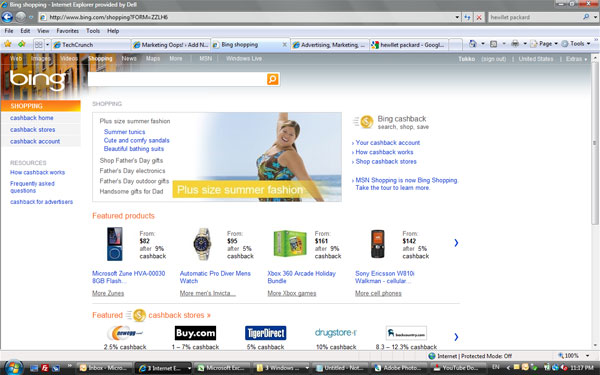Open the File menu
600x375 pixels.
[9, 31]
